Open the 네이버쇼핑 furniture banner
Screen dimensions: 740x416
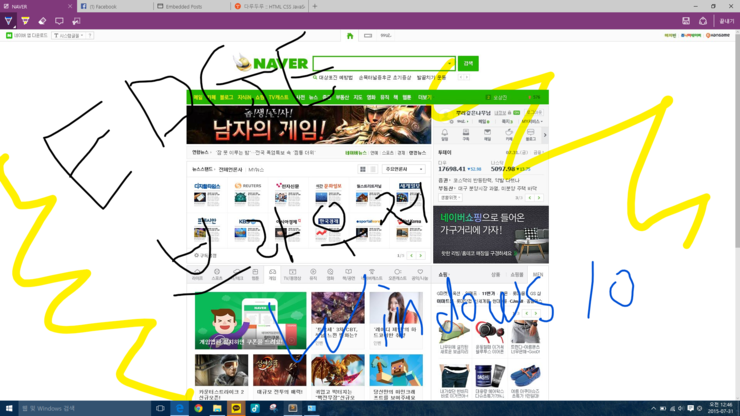(491, 235)
